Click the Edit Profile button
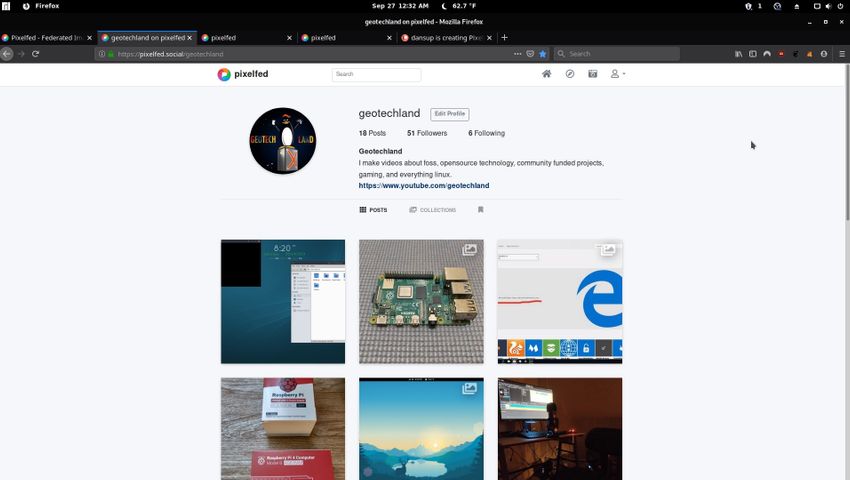This screenshot has height=480, width=850. point(449,114)
